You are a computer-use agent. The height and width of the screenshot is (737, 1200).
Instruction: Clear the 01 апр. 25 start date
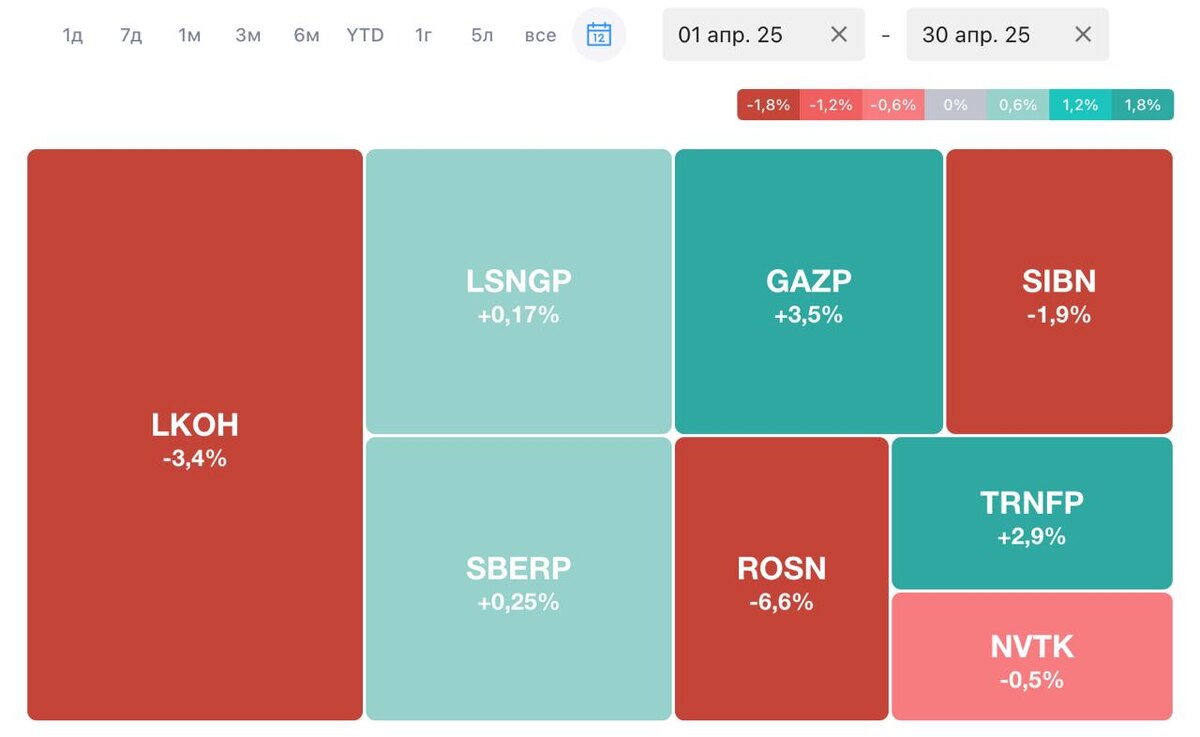click(x=839, y=35)
